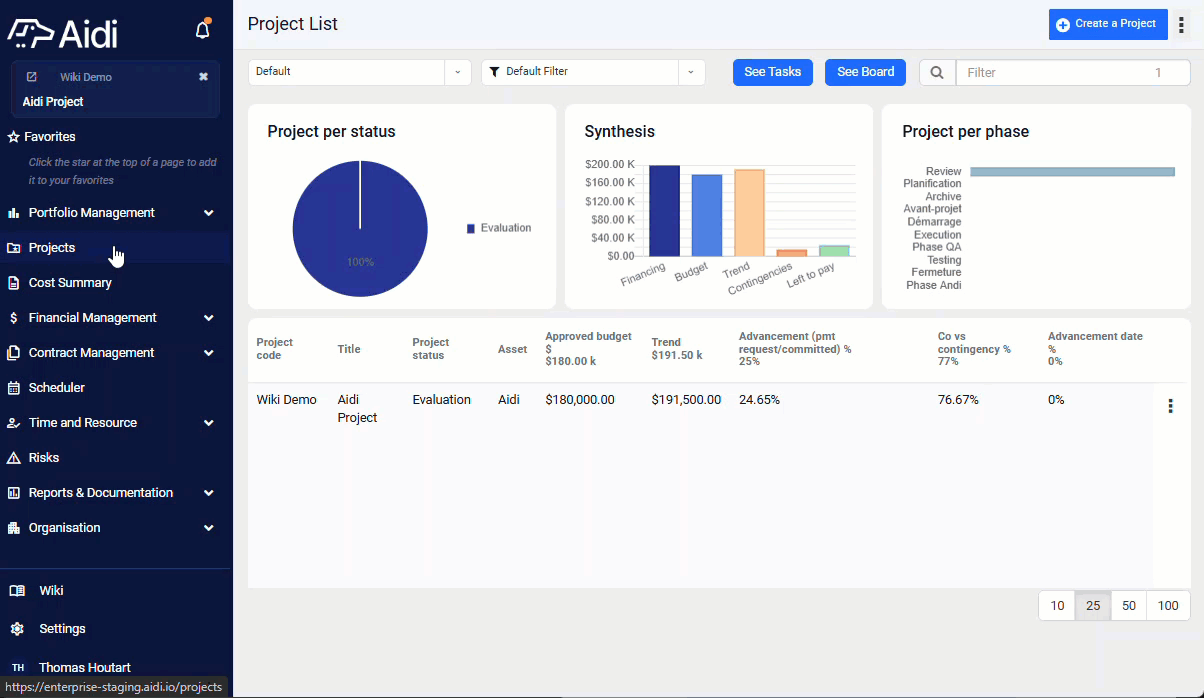Open the Aidi Project link
The image size is (1204, 698).
tap(53, 102)
